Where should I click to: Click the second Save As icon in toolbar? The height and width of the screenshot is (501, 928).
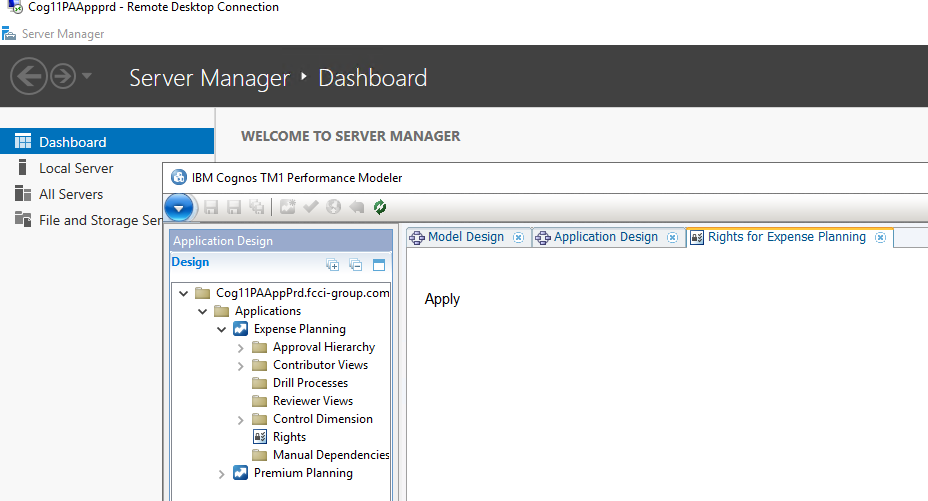(234, 207)
